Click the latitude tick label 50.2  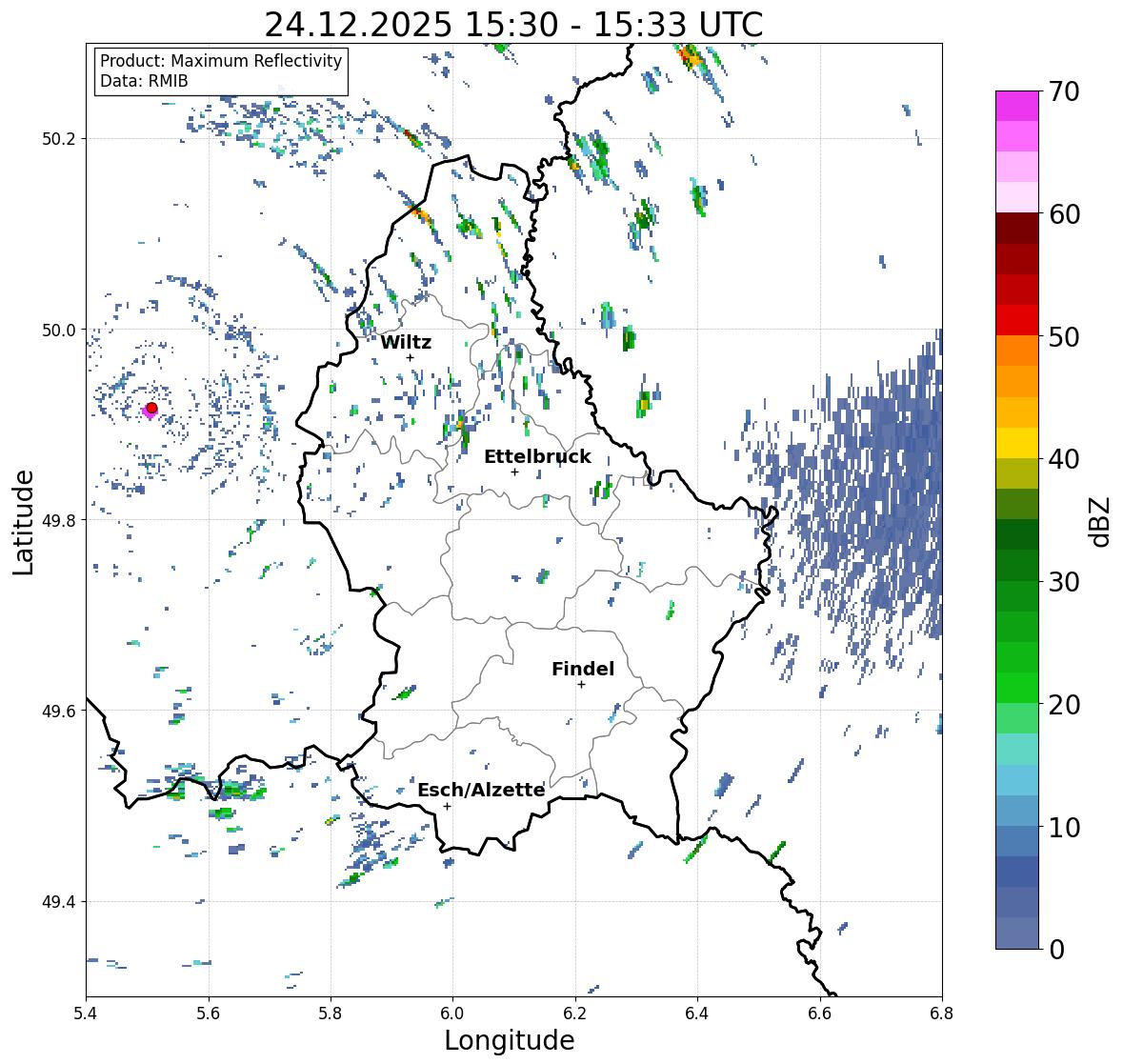(59, 139)
